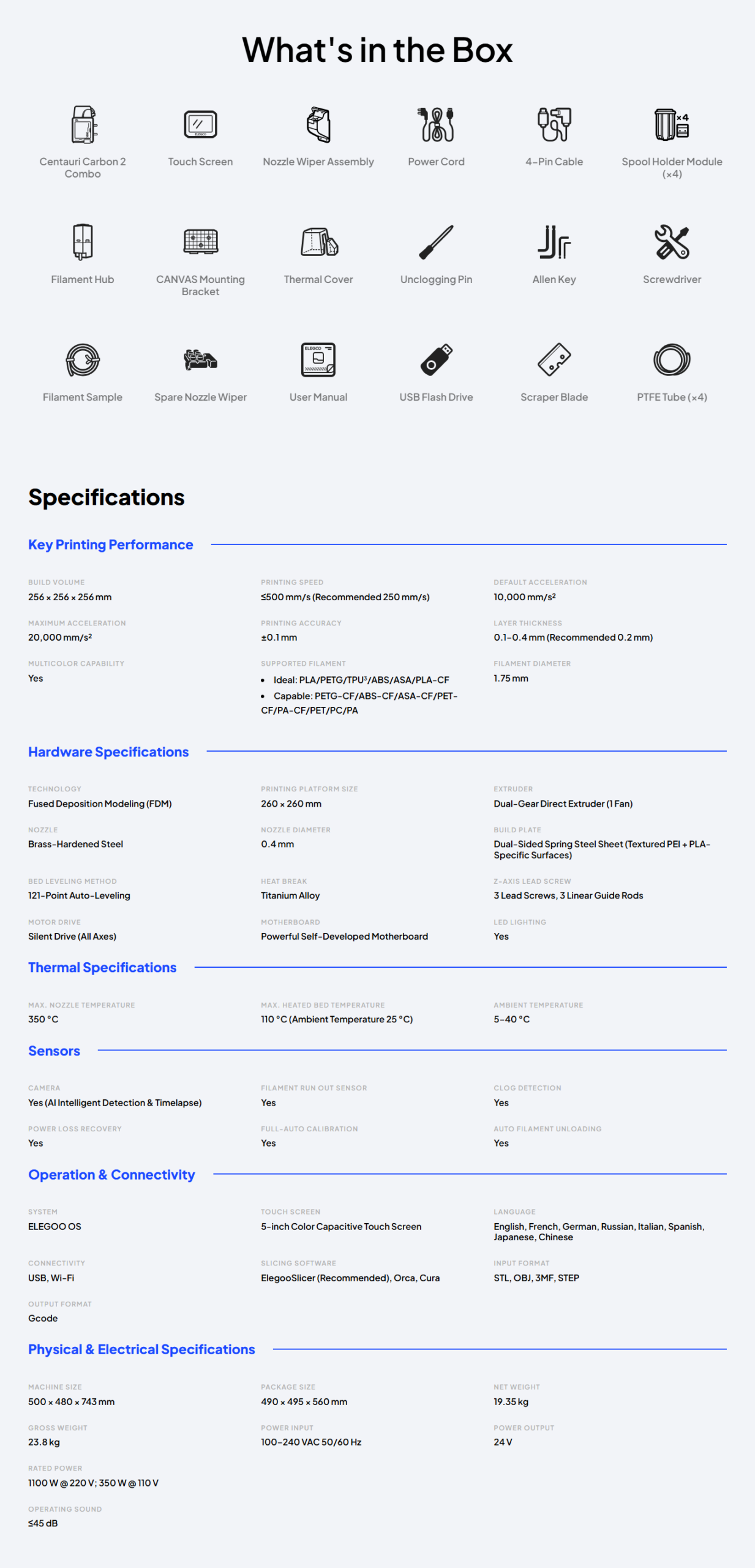Click the Physical & Electrical Specifications heading
This screenshot has width=755, height=1568.
point(141,1349)
